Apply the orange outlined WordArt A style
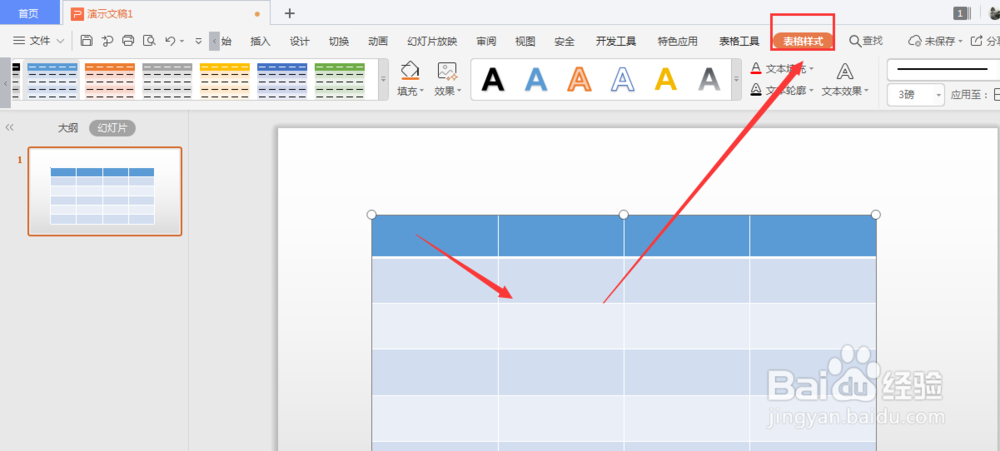This screenshot has width=1000, height=451. [579, 79]
